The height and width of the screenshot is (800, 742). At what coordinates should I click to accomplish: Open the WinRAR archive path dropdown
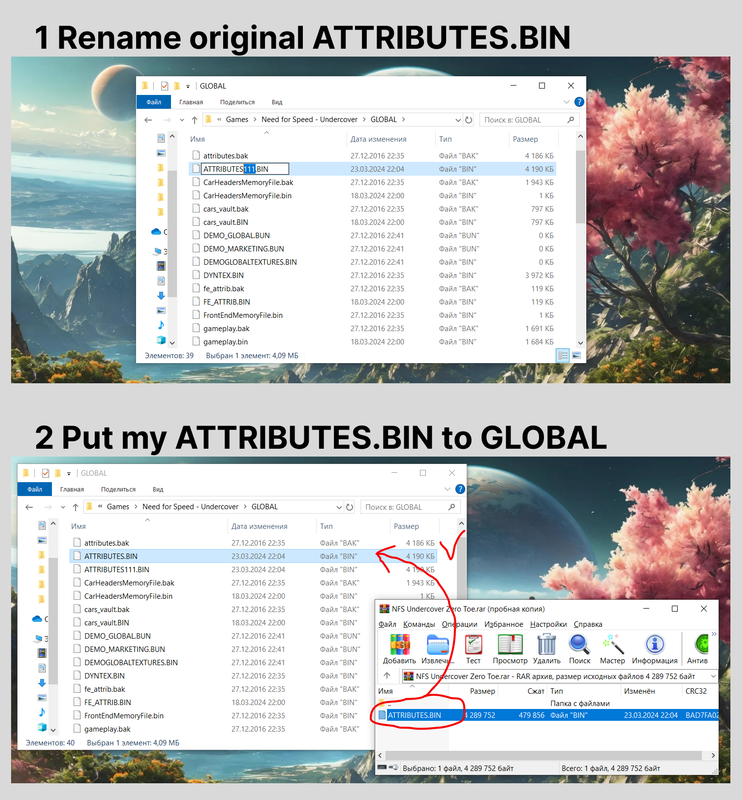click(713, 676)
